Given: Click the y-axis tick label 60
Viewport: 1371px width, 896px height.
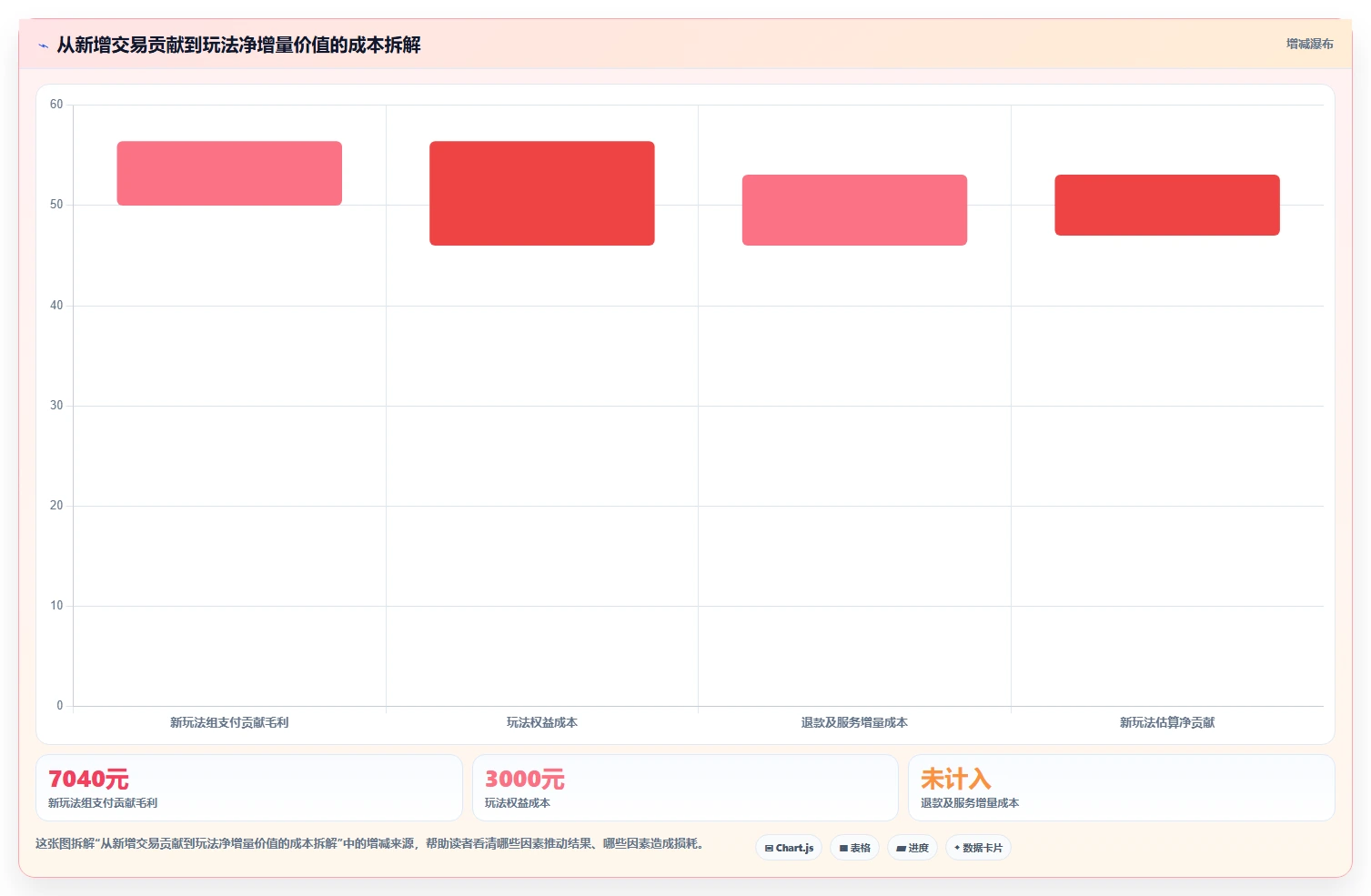Looking at the screenshot, I should coord(56,105).
